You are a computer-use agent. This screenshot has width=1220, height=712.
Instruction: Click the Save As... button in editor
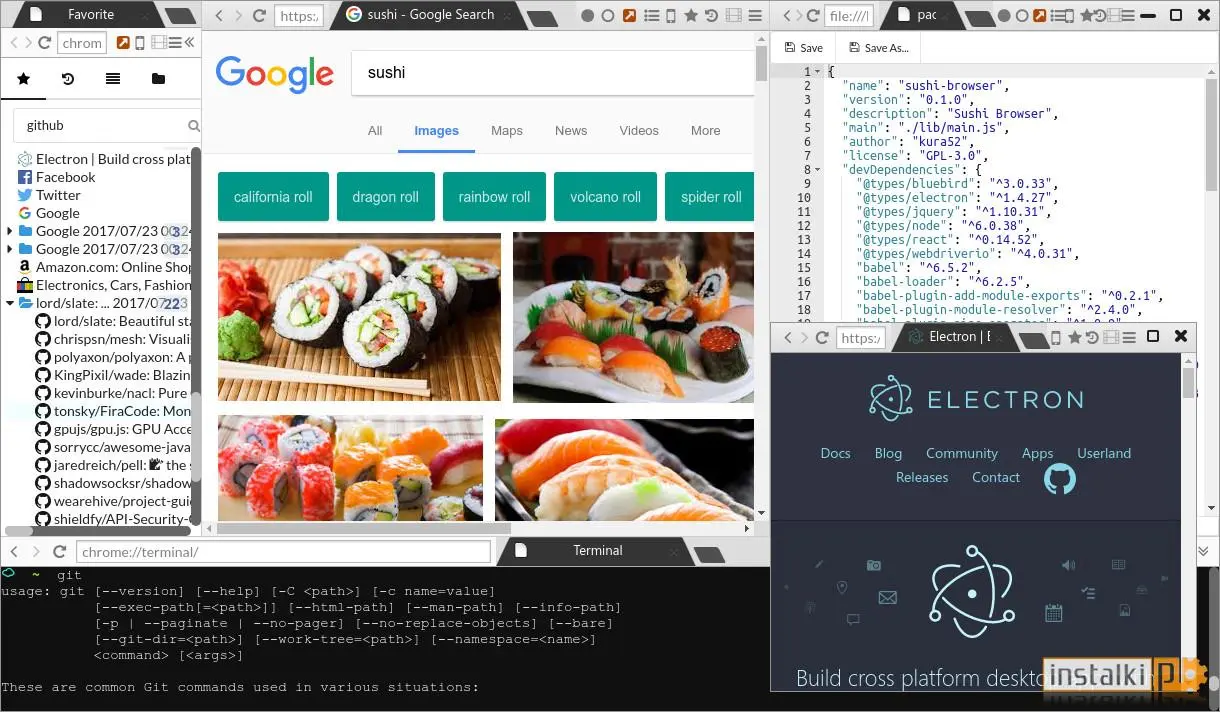pos(880,48)
